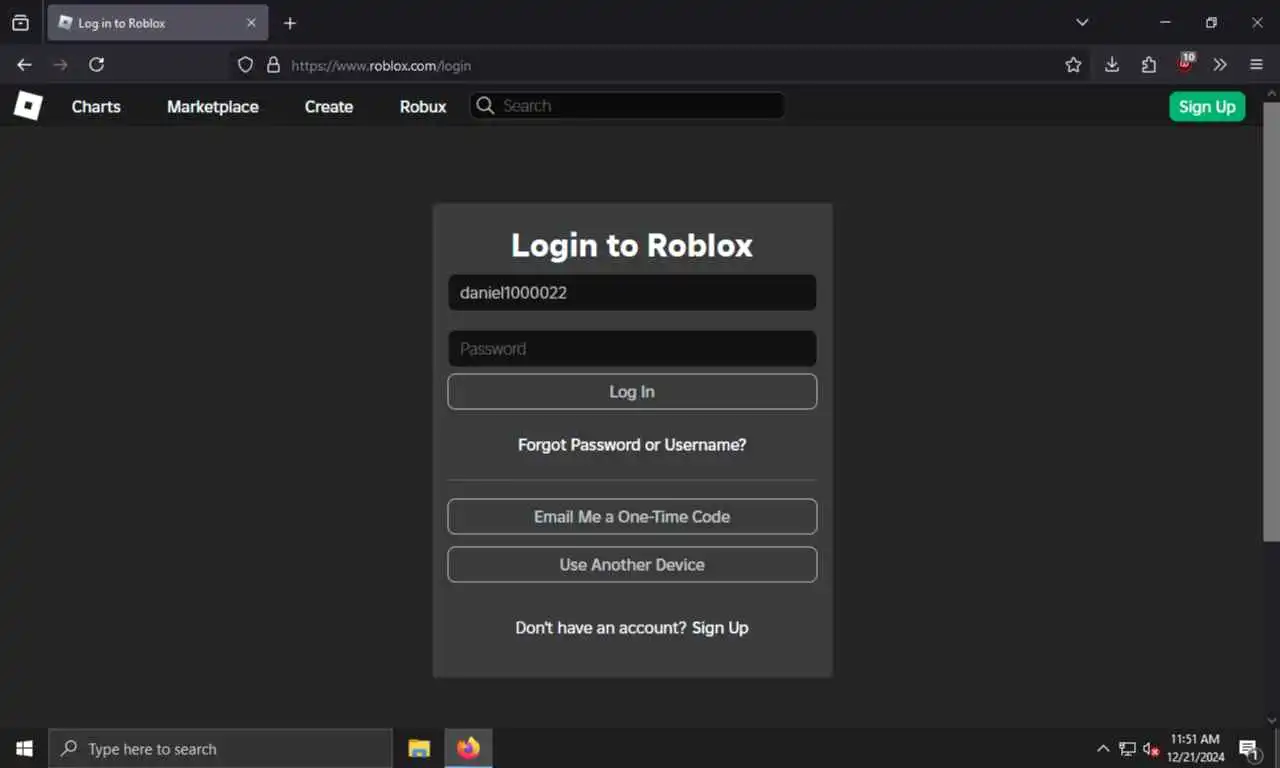Click the Login to Roblox heading
This screenshot has width=1280, height=768.
(x=632, y=245)
